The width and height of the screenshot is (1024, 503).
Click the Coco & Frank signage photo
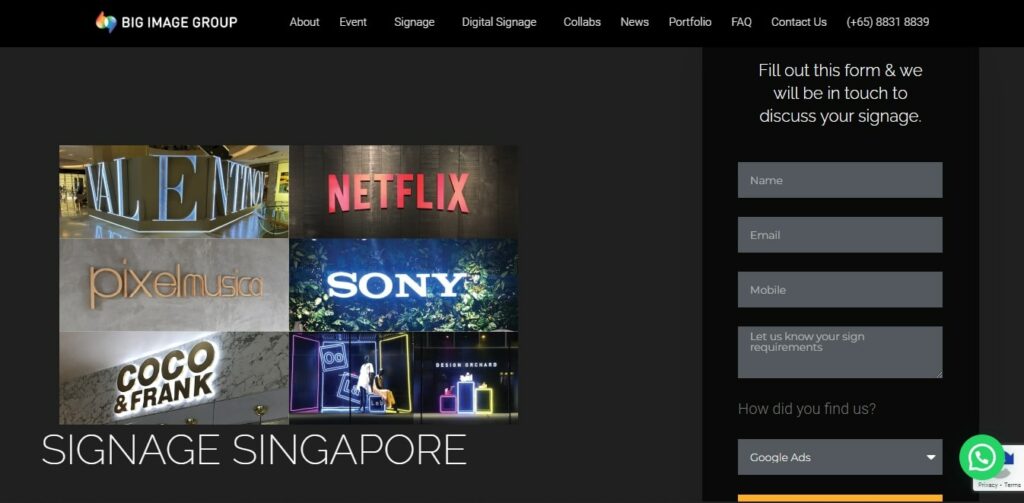(x=174, y=378)
